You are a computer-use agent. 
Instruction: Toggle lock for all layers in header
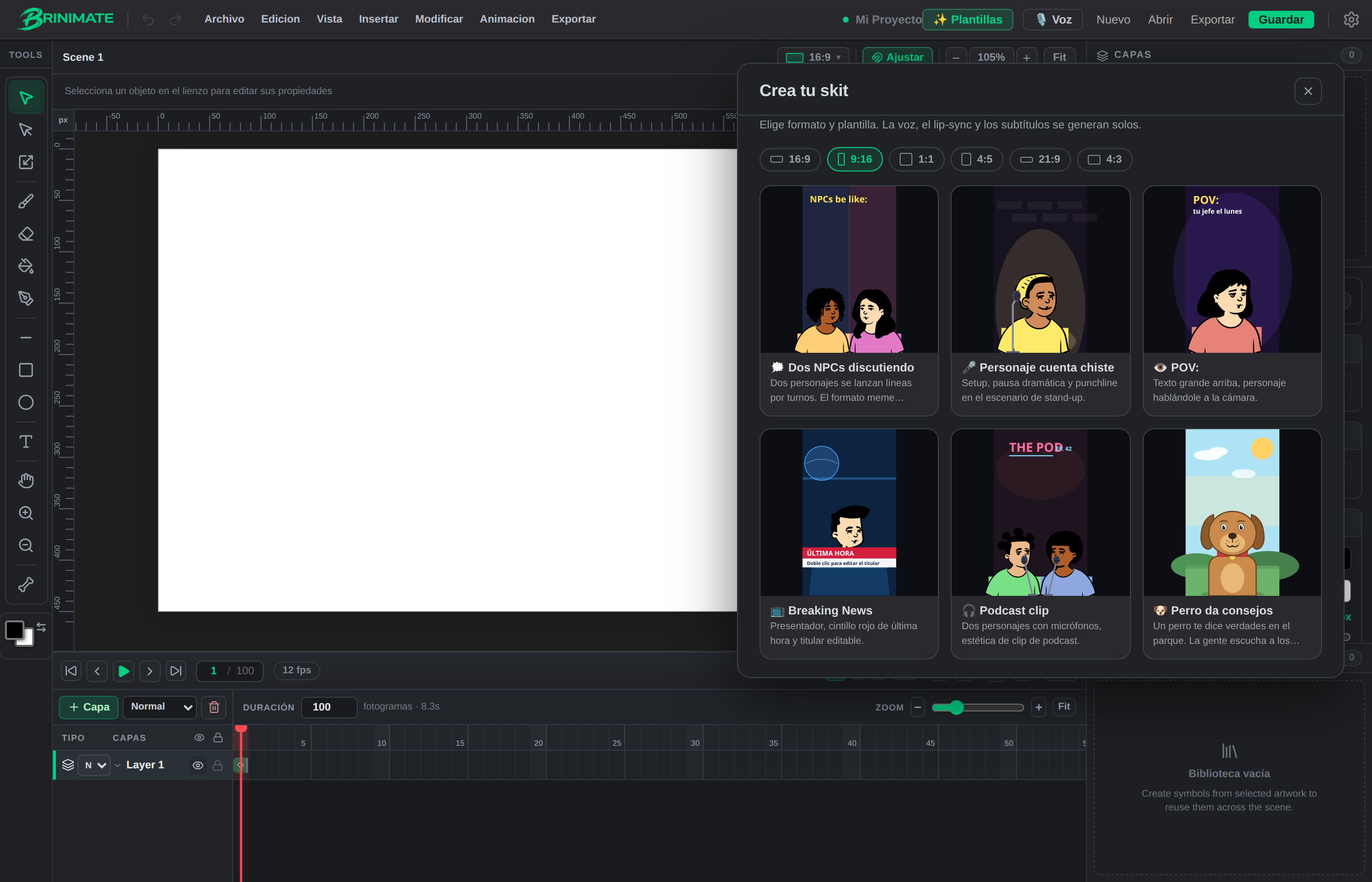coord(218,737)
